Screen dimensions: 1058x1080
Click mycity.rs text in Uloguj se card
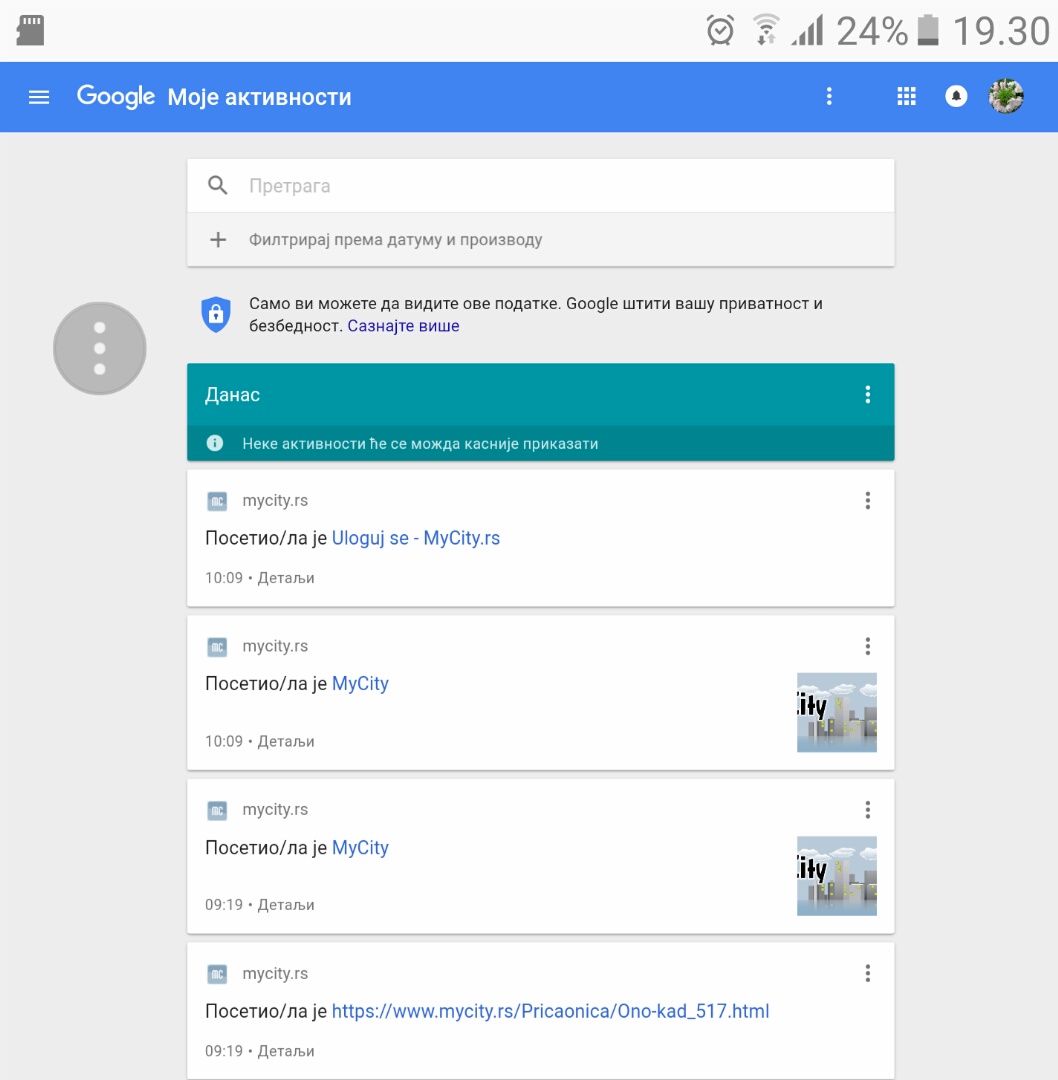[275, 501]
